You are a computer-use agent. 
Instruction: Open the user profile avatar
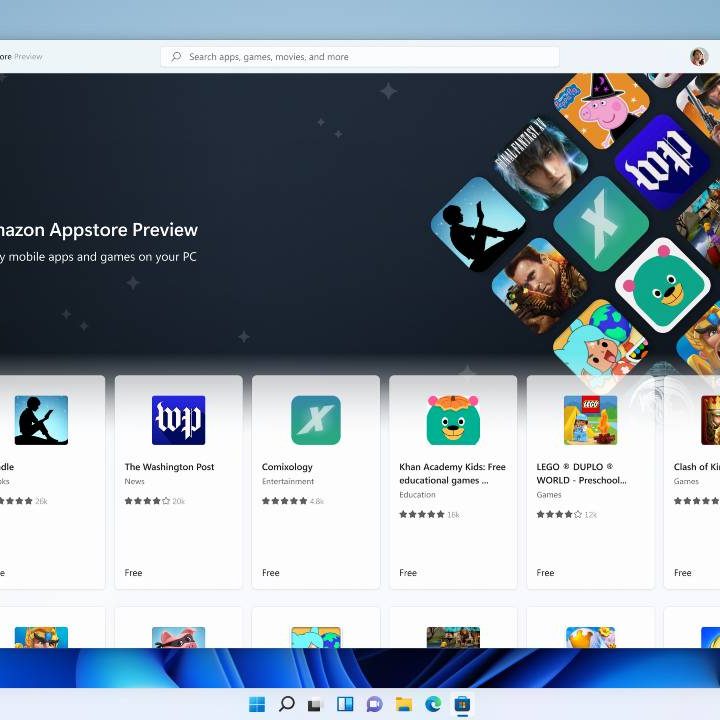[698, 56]
